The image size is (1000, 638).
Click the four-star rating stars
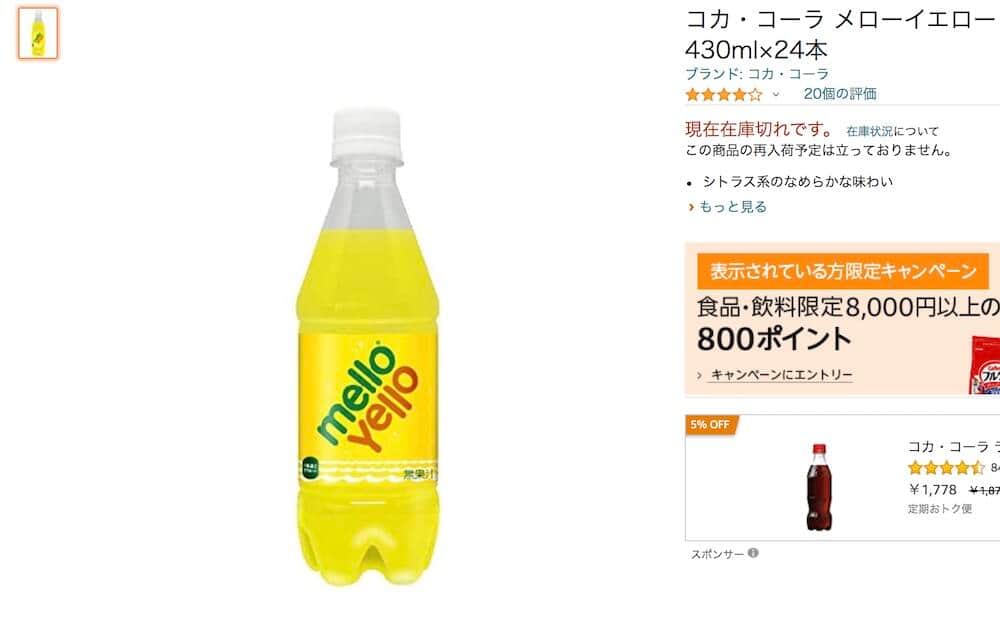(x=724, y=95)
